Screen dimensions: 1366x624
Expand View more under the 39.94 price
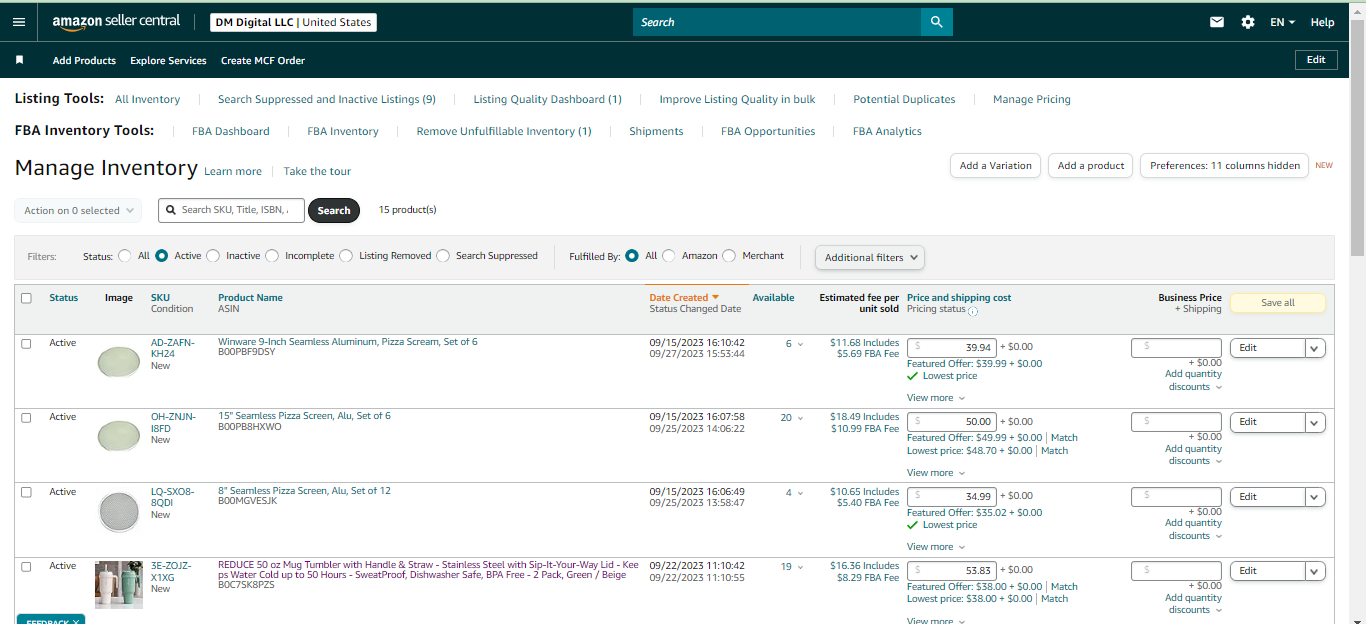[936, 398]
